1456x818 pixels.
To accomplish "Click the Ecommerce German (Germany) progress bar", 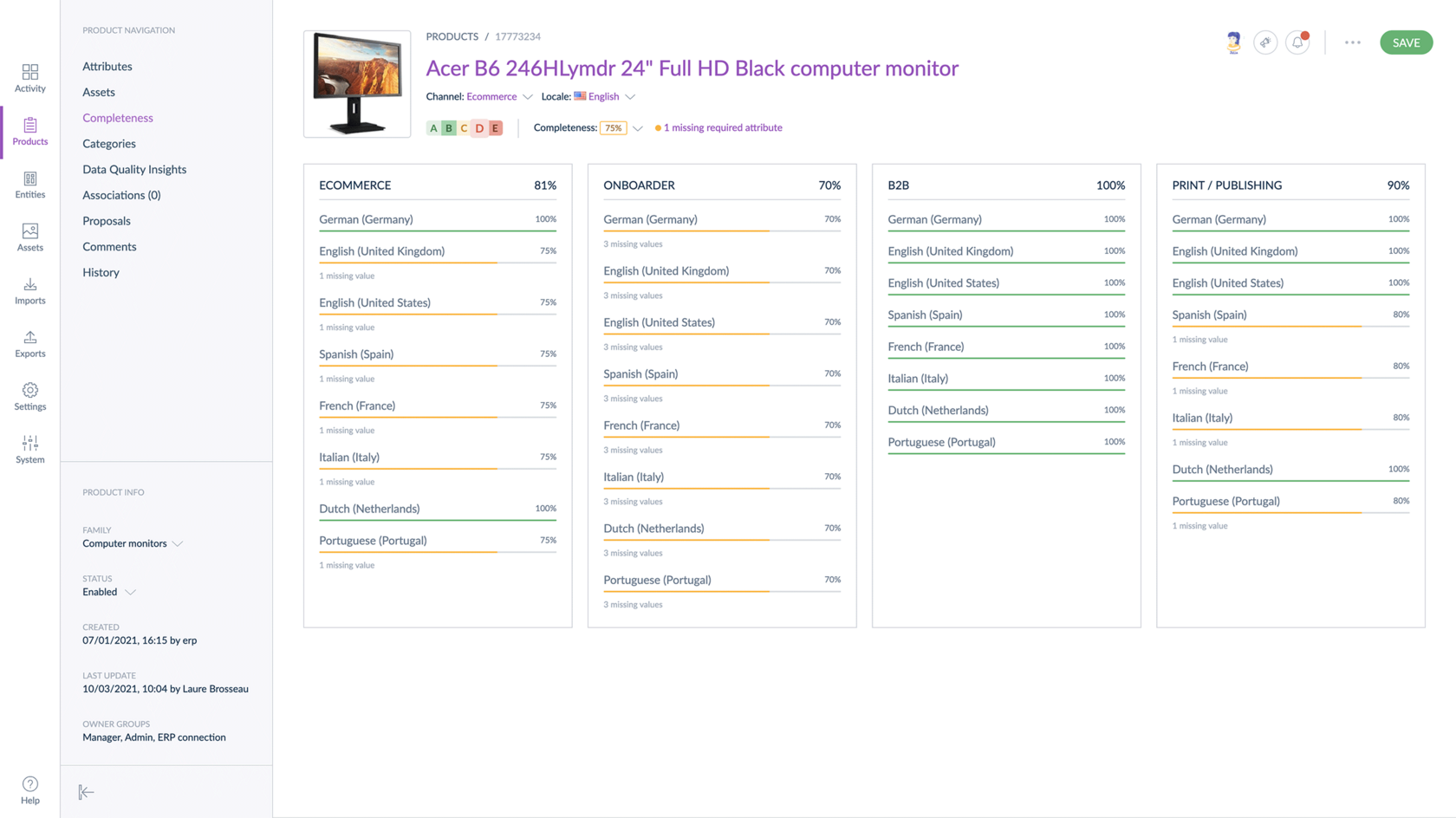I will coord(438,230).
